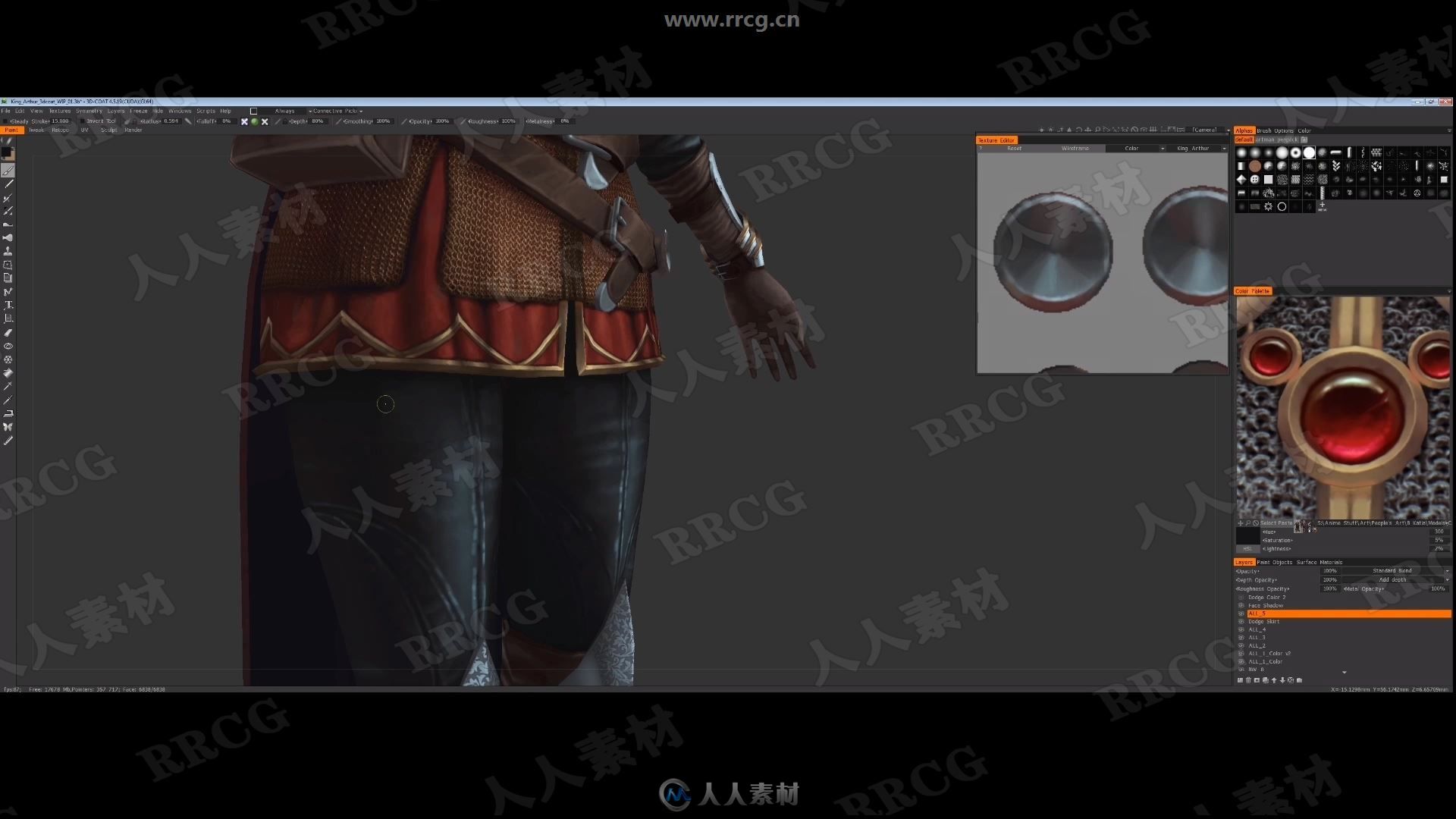Switch to the Sculpt room tab

tap(109, 130)
